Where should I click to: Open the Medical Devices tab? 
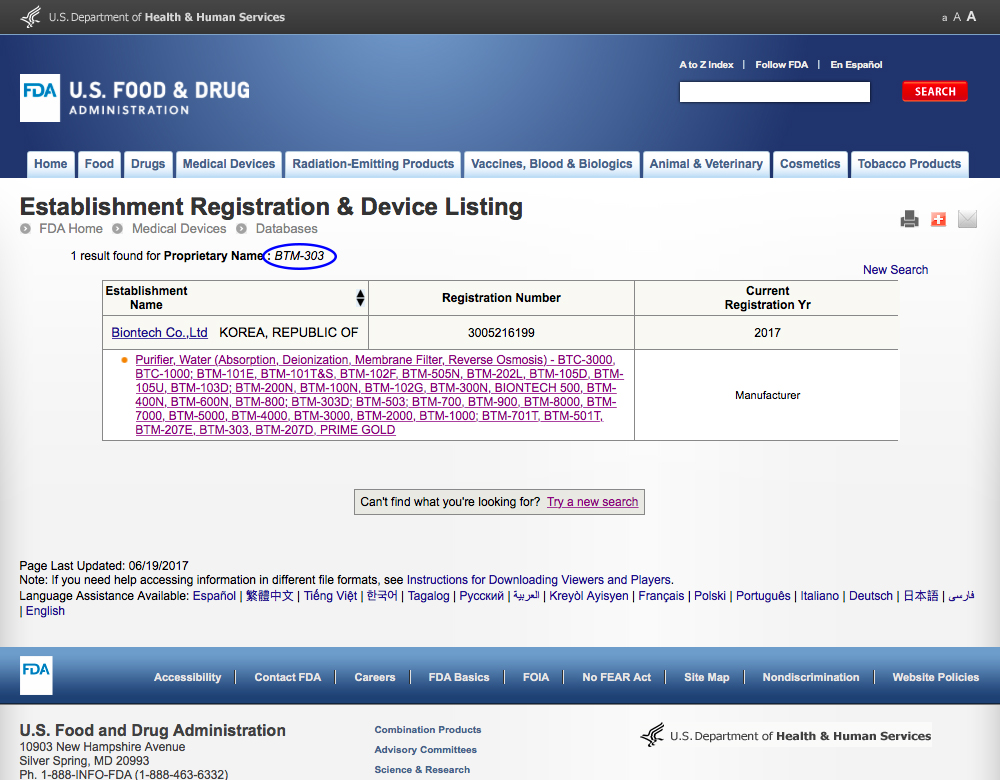[229, 164]
